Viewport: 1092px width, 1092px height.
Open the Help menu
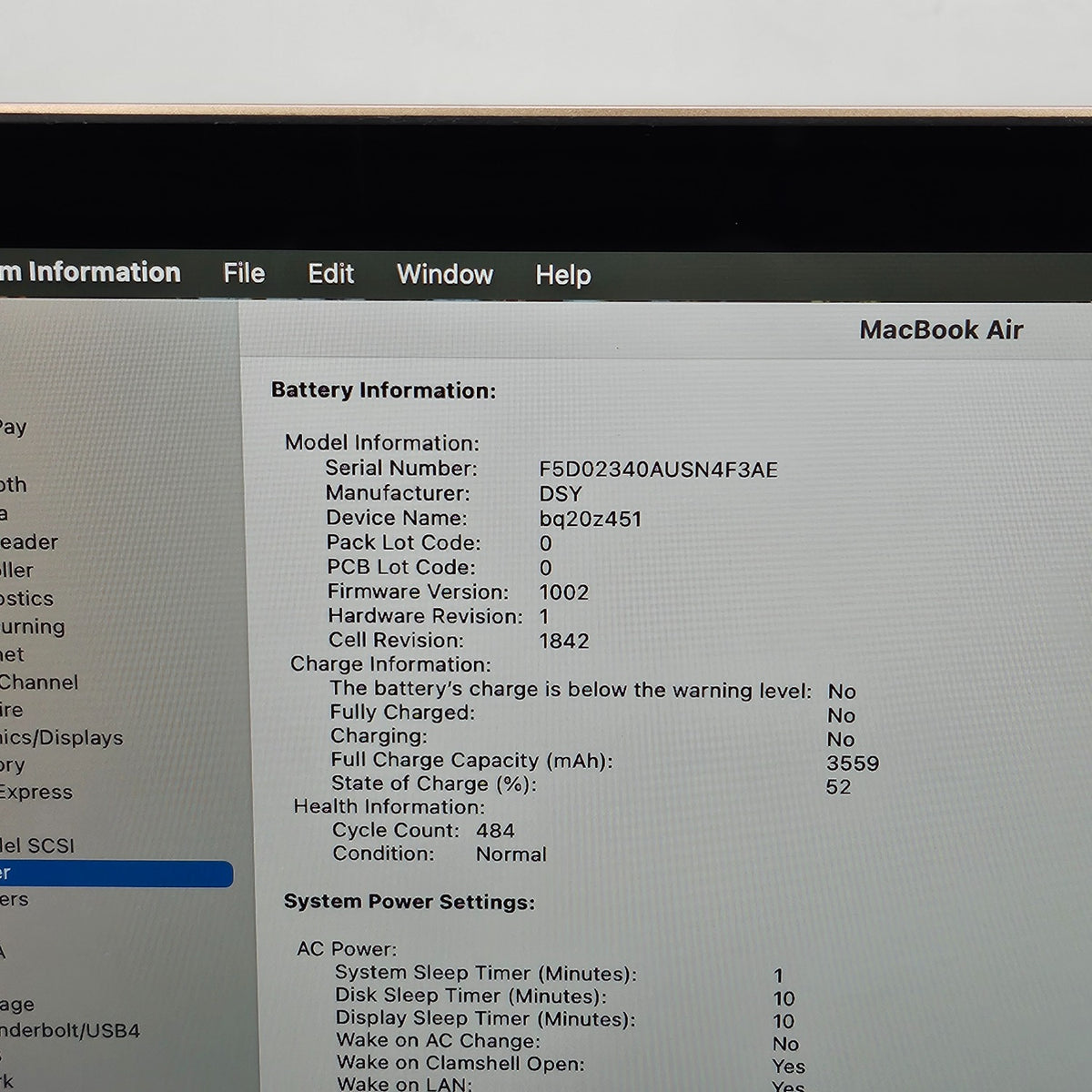tap(563, 275)
